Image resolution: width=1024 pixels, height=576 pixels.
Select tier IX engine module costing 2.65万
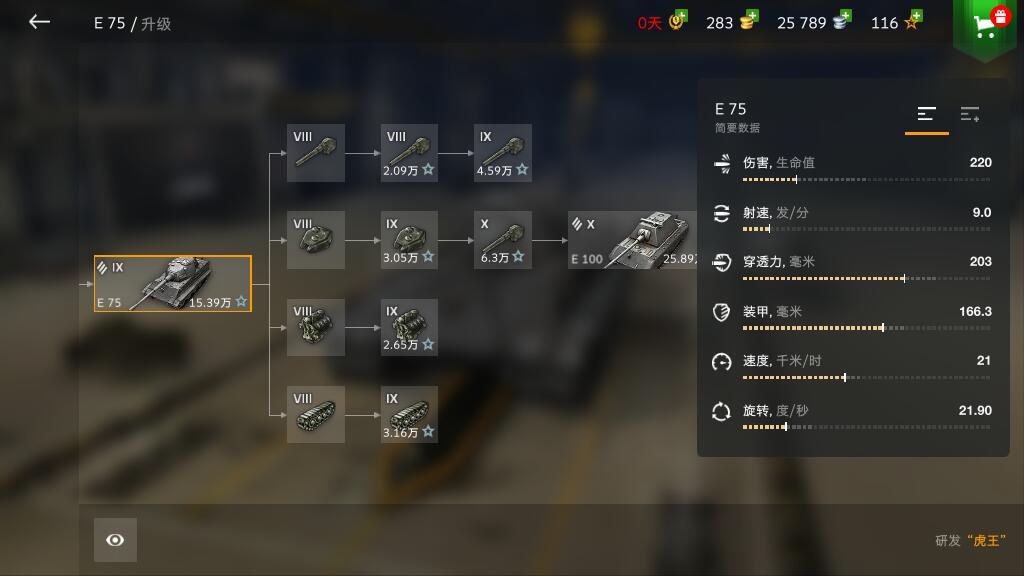(x=409, y=327)
